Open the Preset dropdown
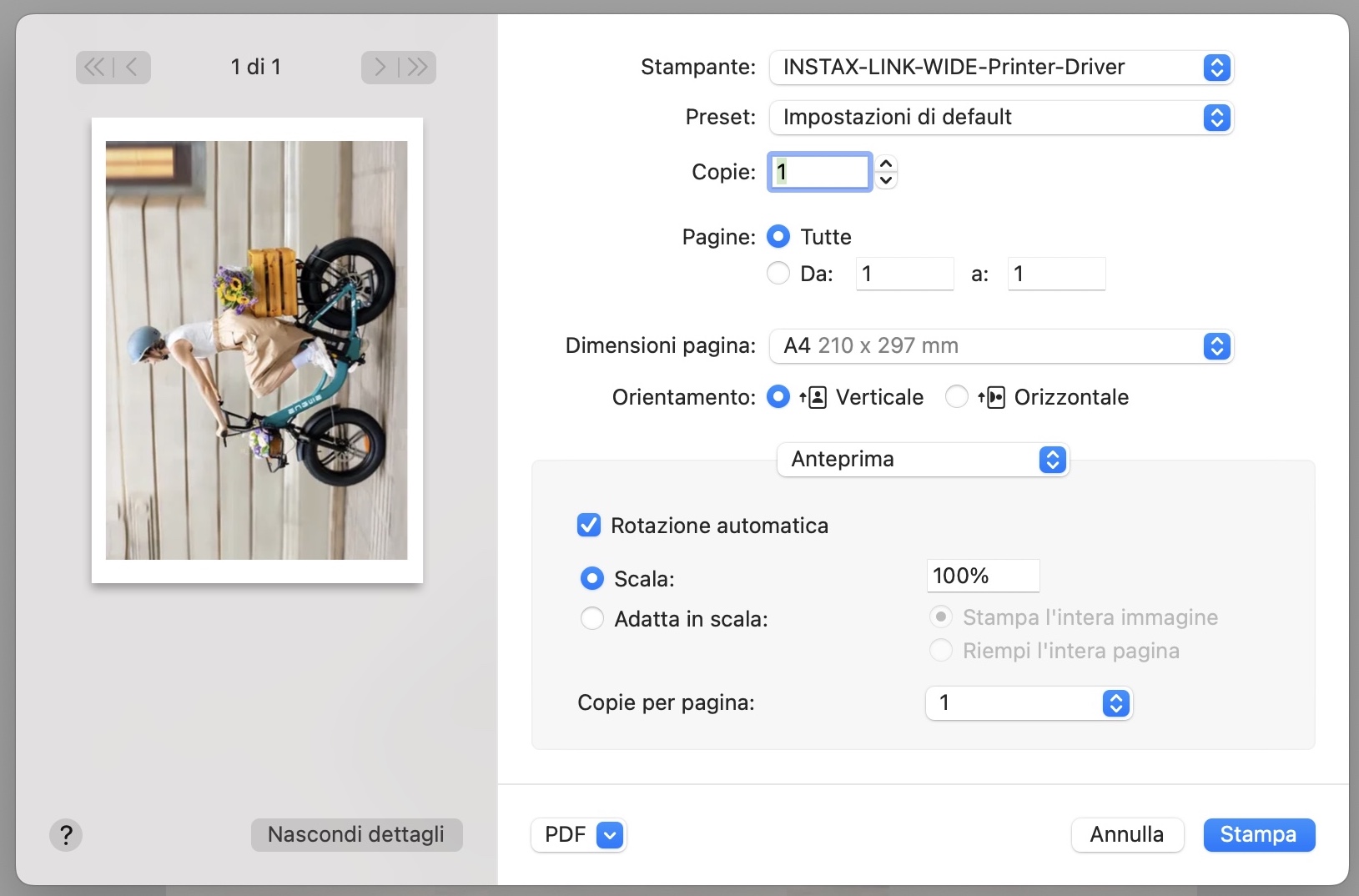This screenshot has width=1359, height=896. pos(1000,118)
